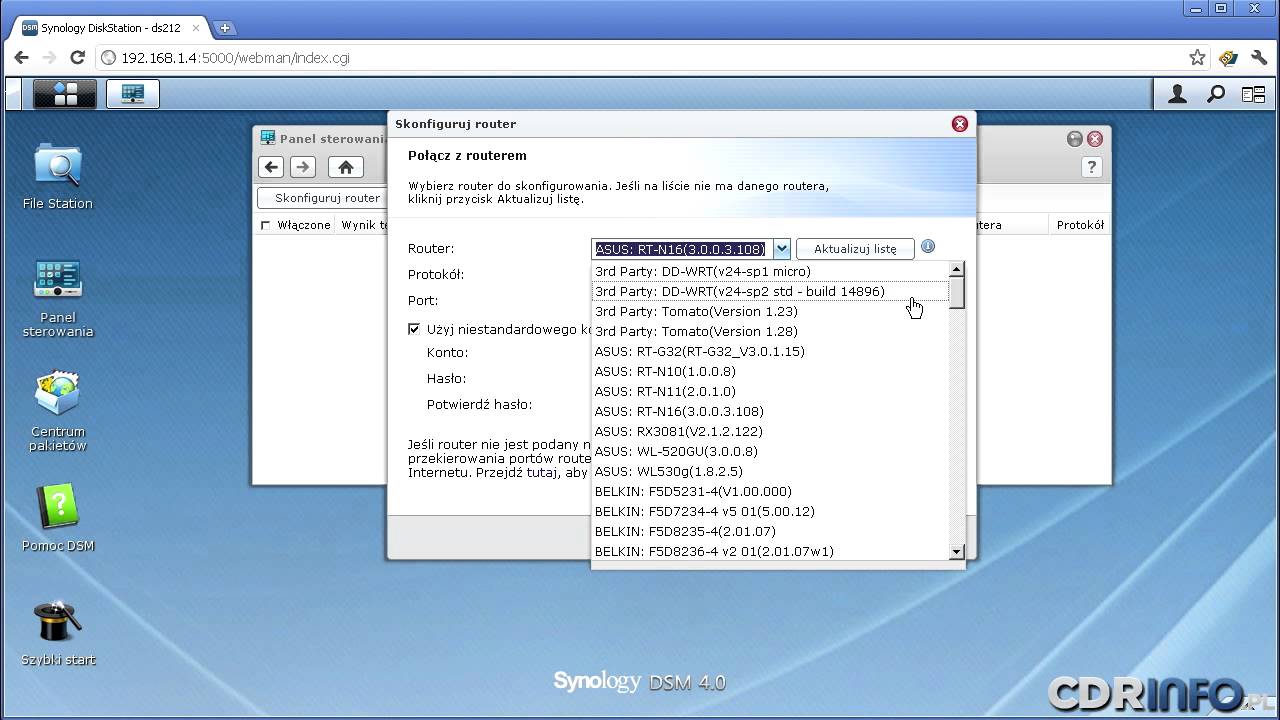Select BELKIN: F5D5231-4(V1.00.000)
The image size is (1280, 720).
(769, 491)
